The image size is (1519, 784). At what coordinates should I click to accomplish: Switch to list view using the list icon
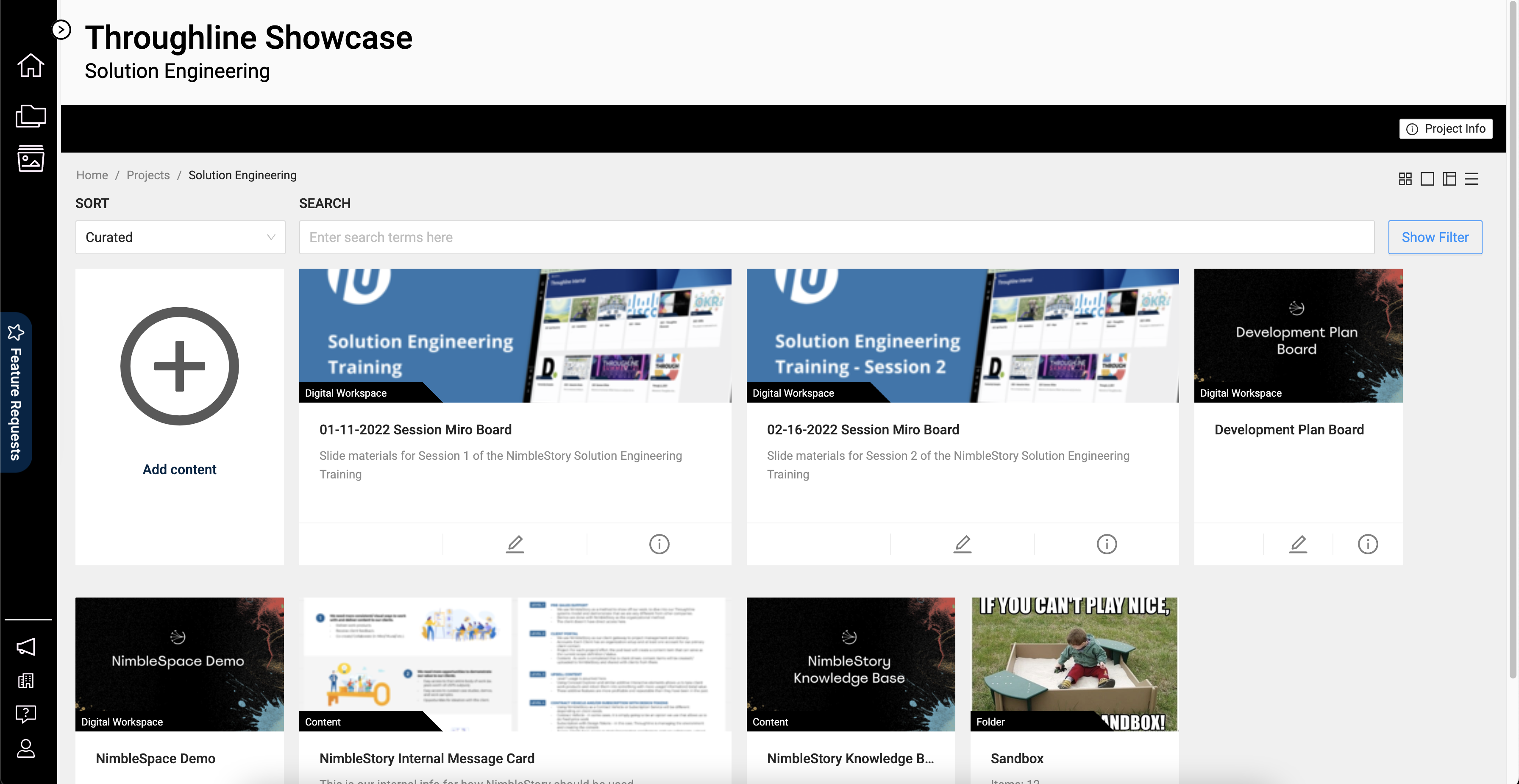pyautogui.click(x=1472, y=178)
